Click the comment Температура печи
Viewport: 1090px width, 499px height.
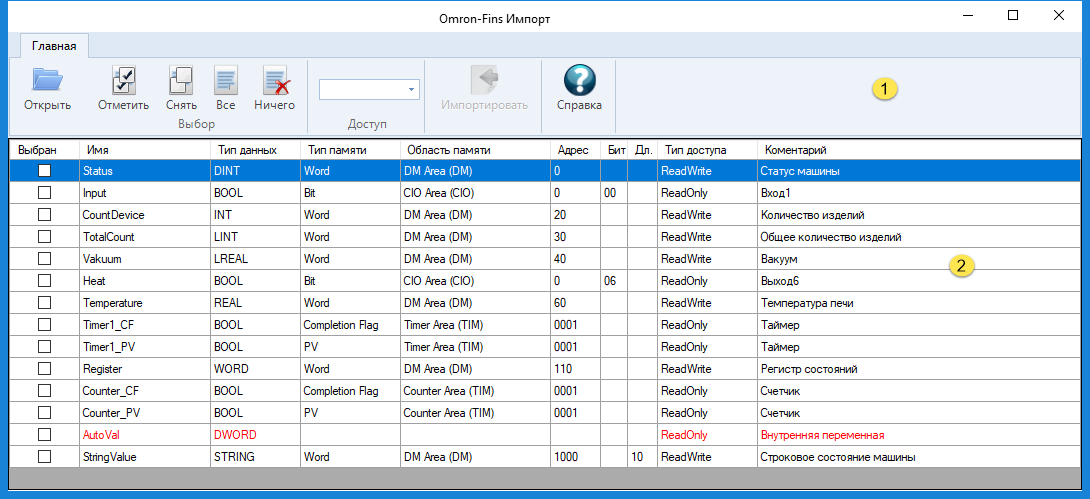coord(919,303)
